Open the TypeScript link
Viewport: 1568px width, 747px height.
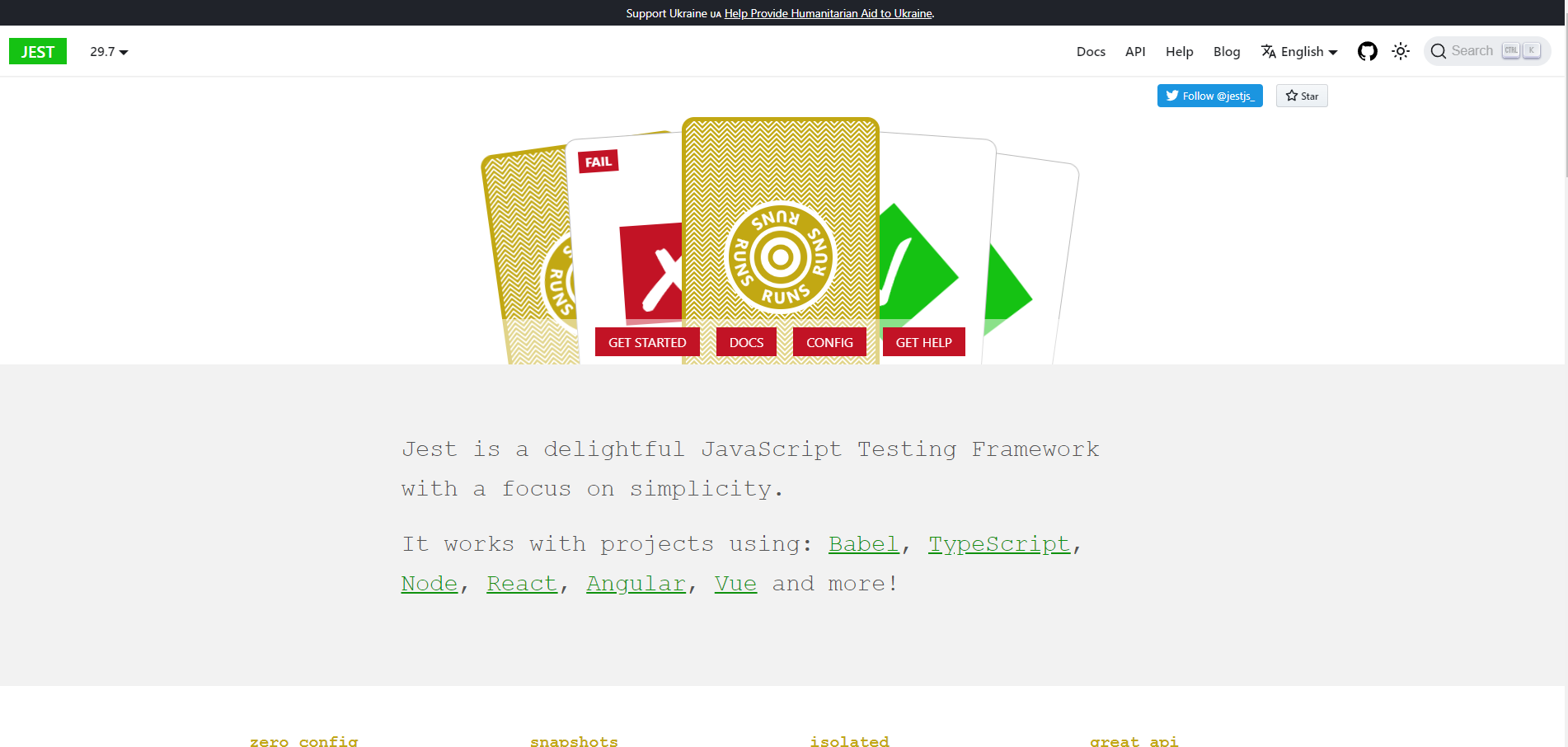(999, 544)
